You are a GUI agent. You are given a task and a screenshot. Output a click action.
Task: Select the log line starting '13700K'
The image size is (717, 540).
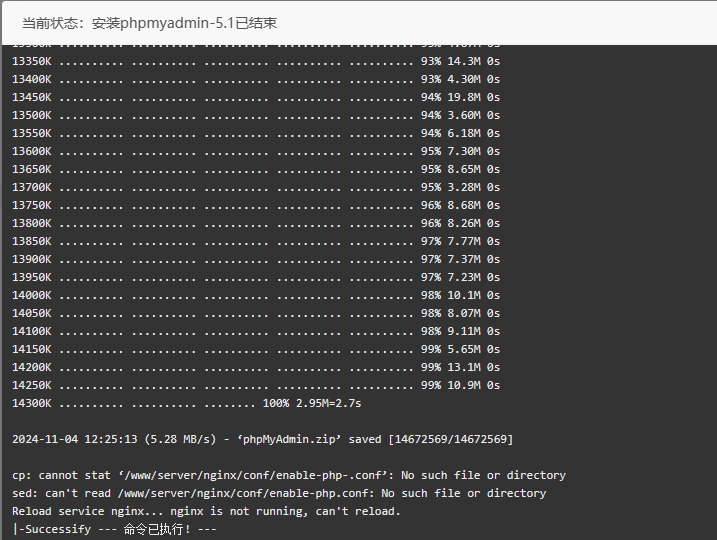(256, 187)
